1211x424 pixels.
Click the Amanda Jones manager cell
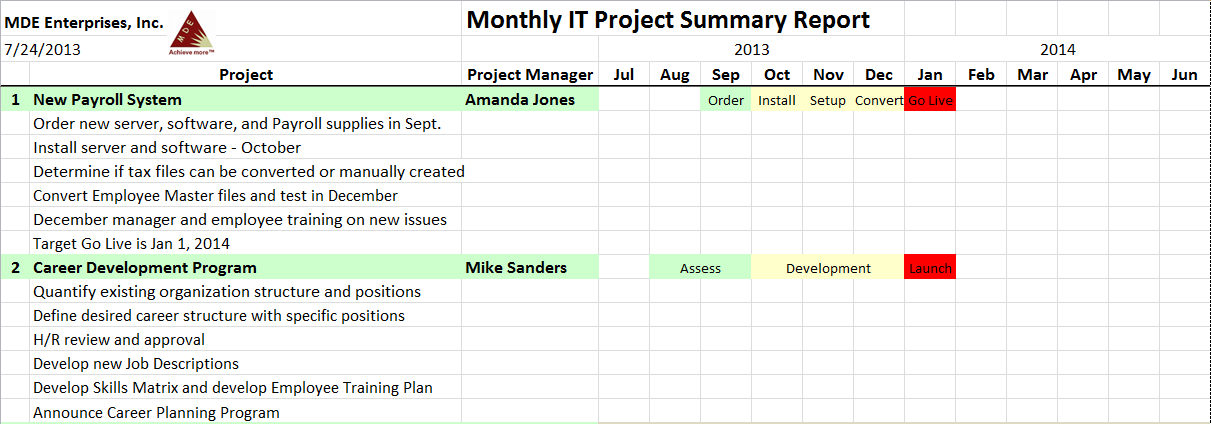(x=520, y=100)
